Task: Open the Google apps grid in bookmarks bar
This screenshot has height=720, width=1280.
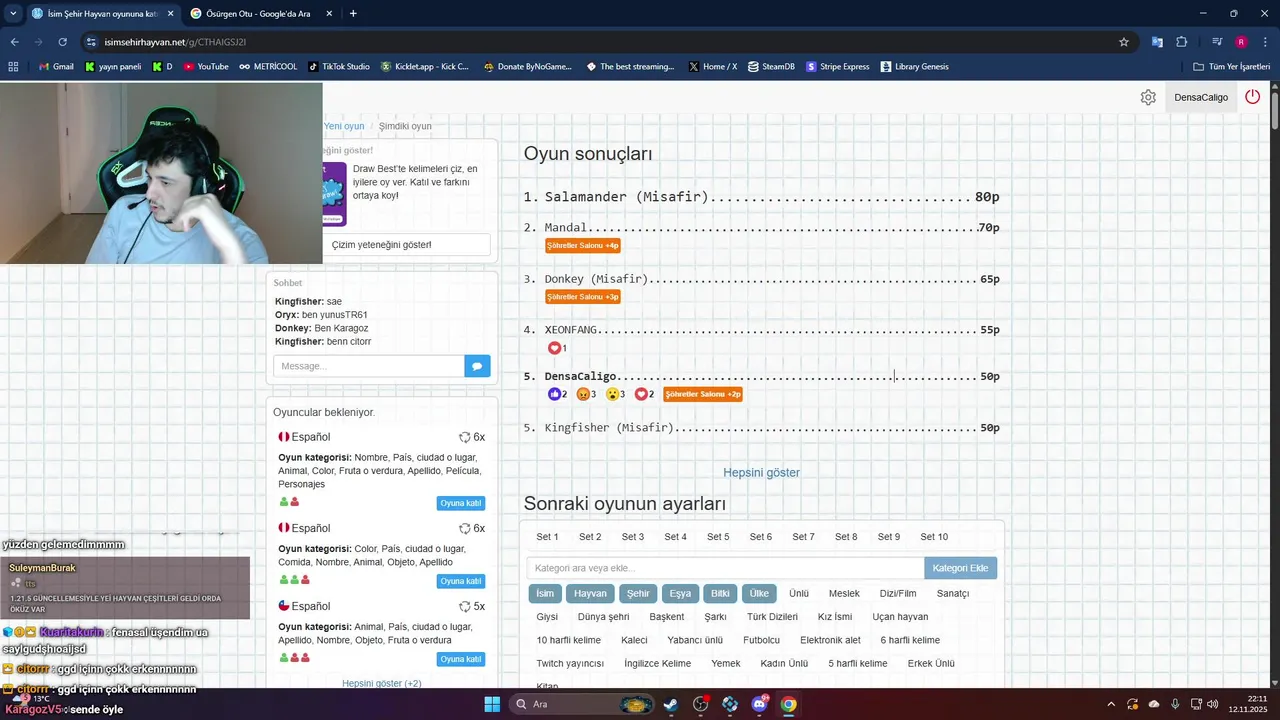Action: point(13,67)
